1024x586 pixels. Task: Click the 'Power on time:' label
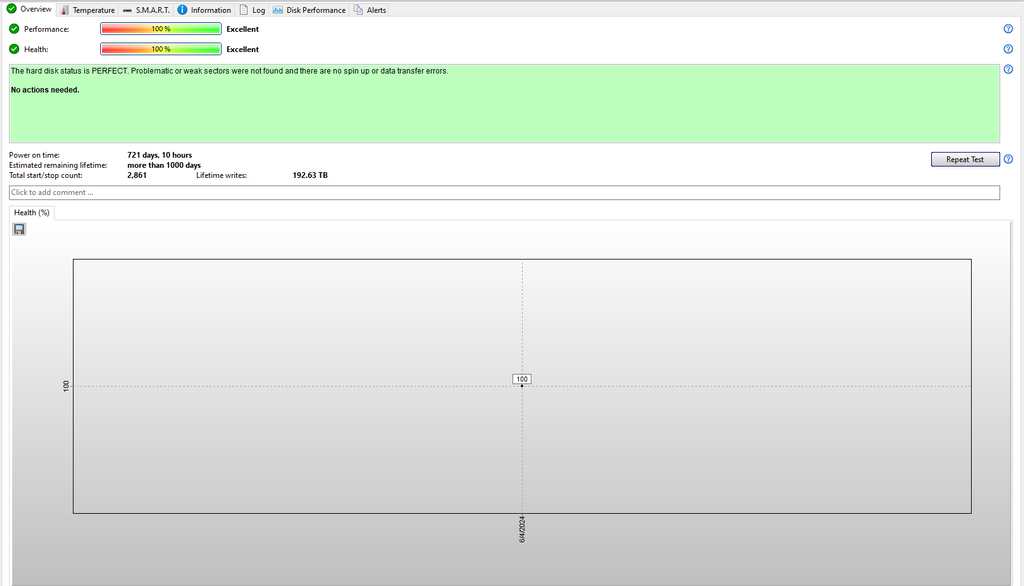tap(34, 155)
